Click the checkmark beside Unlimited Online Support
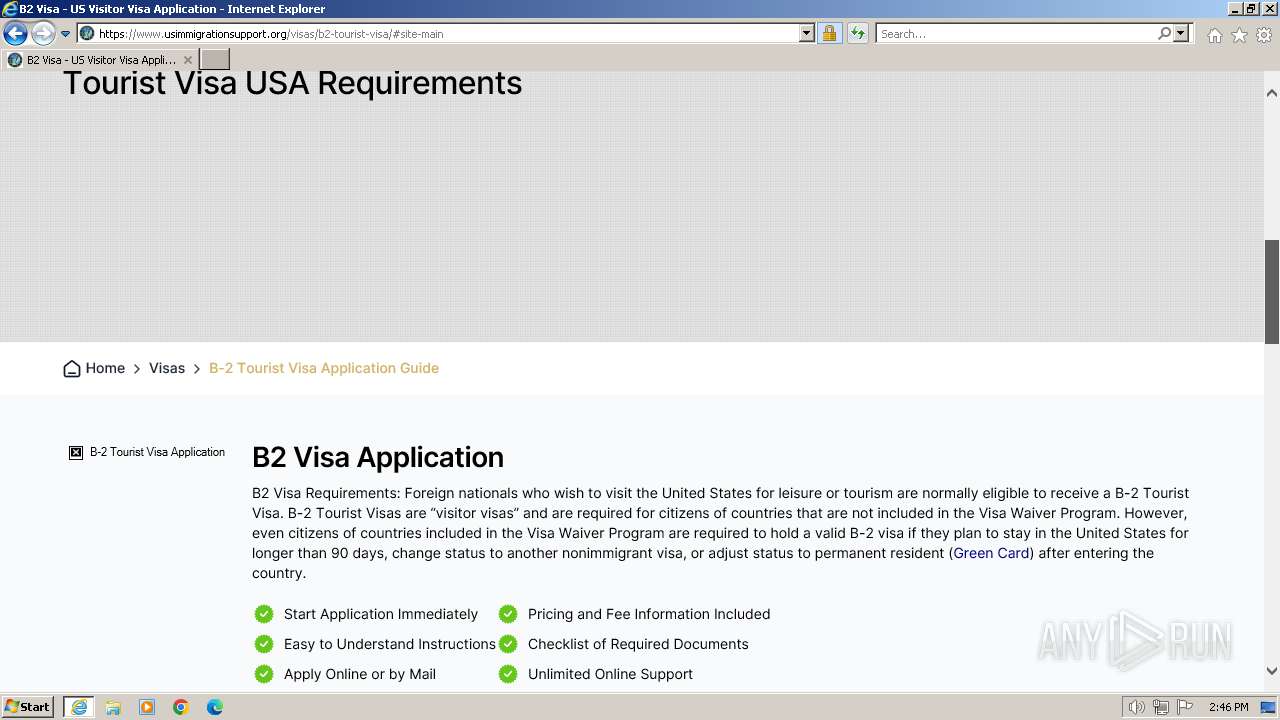This screenshot has height=720, width=1280. [508, 674]
